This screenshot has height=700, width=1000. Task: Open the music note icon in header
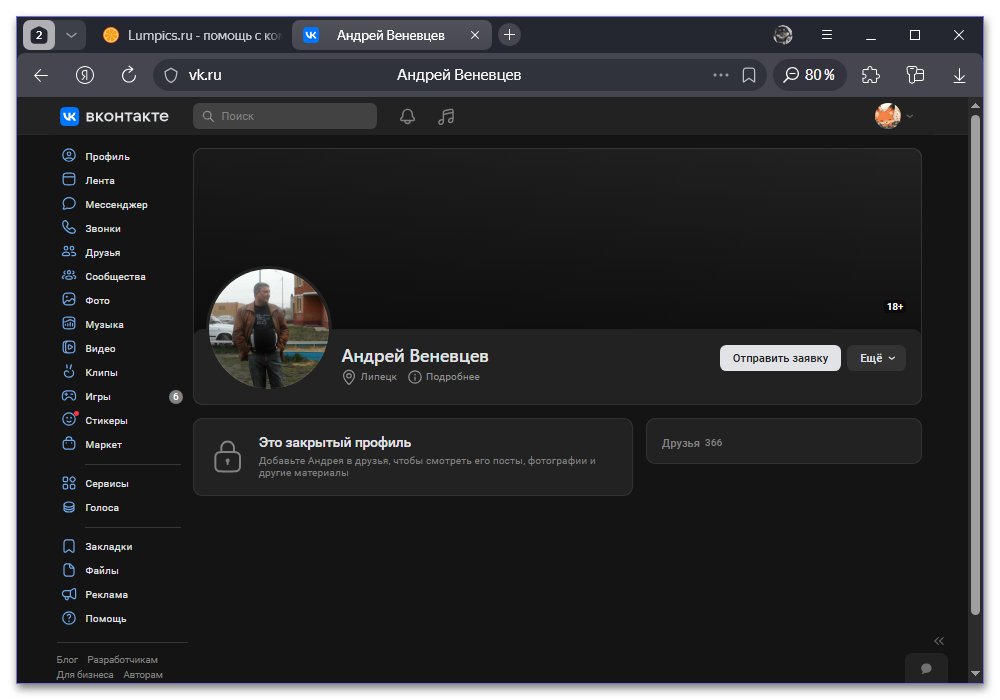coord(446,116)
